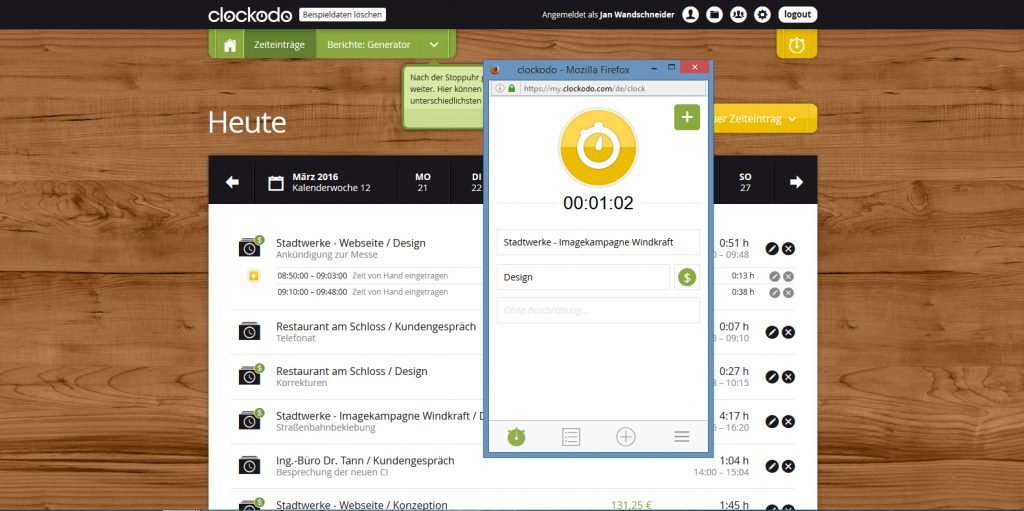Edit the 08:50:00 – 09:03:00 sub-entry
Screen dimensions: 1024x511
tap(775, 276)
